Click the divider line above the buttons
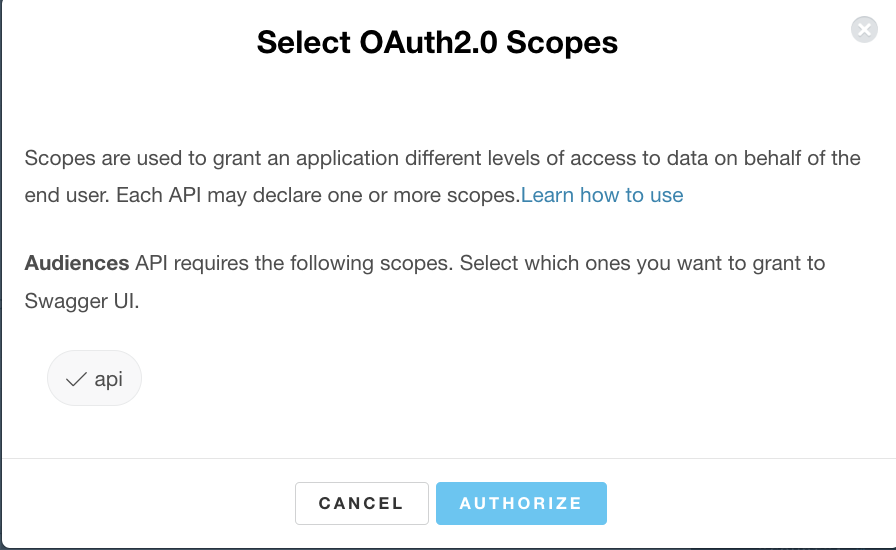 pyautogui.click(x=448, y=458)
